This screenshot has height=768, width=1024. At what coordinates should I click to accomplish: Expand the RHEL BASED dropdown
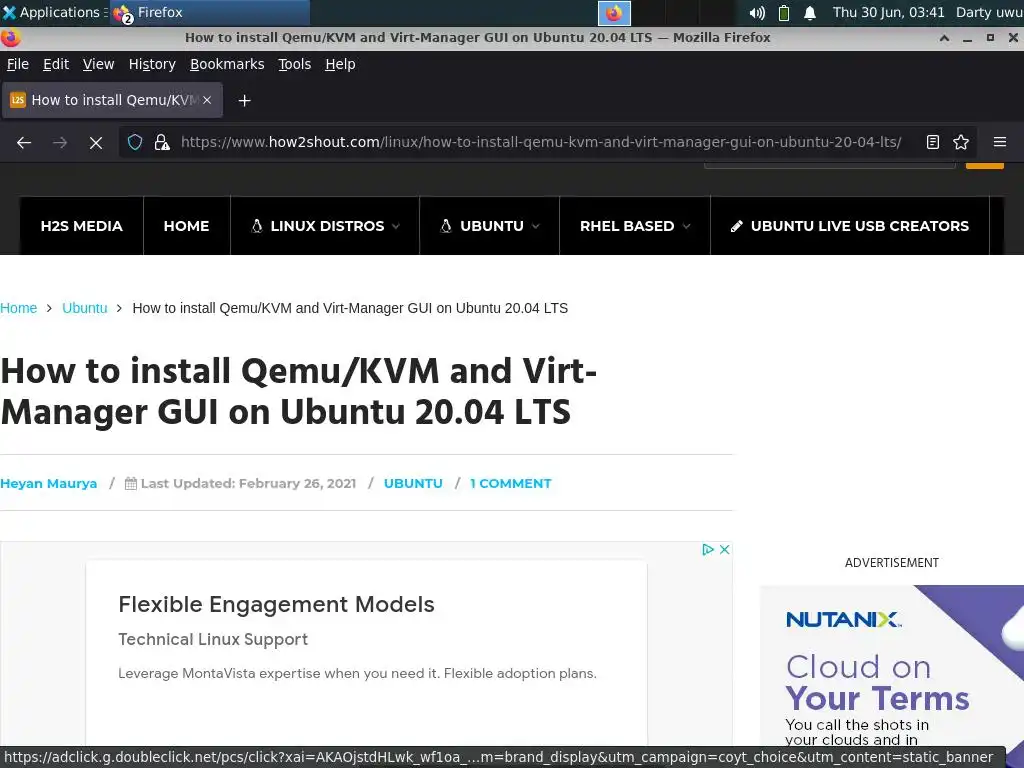tap(635, 226)
